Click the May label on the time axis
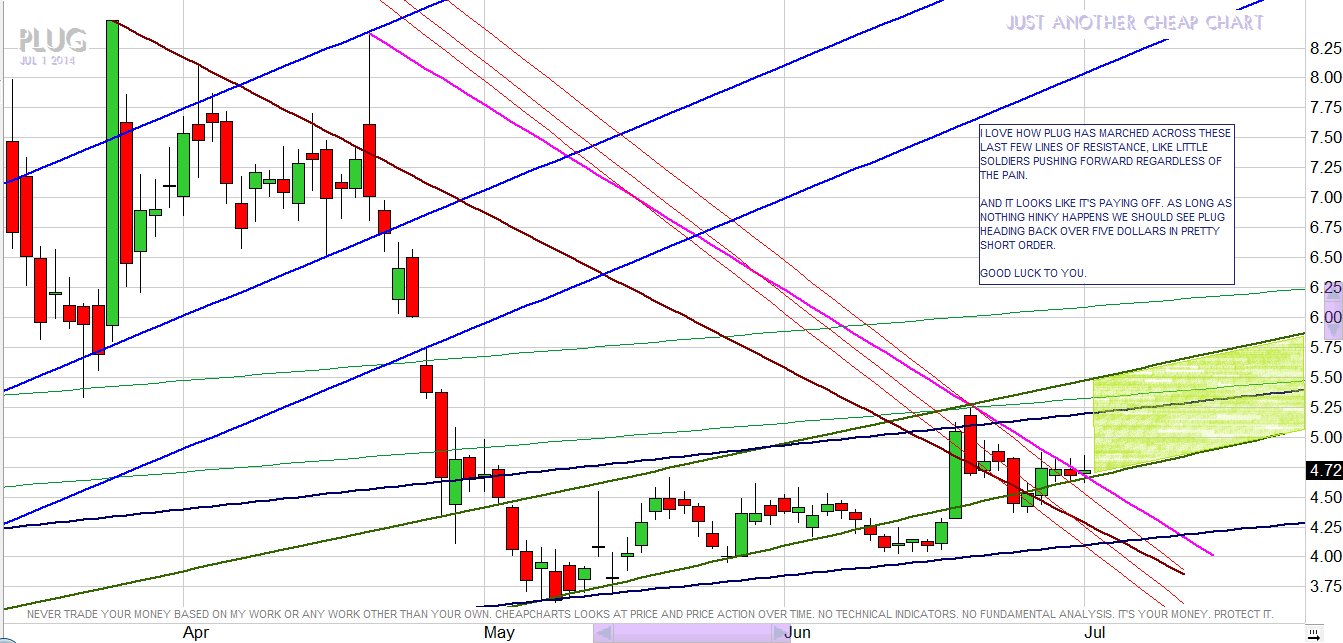The height and width of the screenshot is (643, 1343). [498, 632]
